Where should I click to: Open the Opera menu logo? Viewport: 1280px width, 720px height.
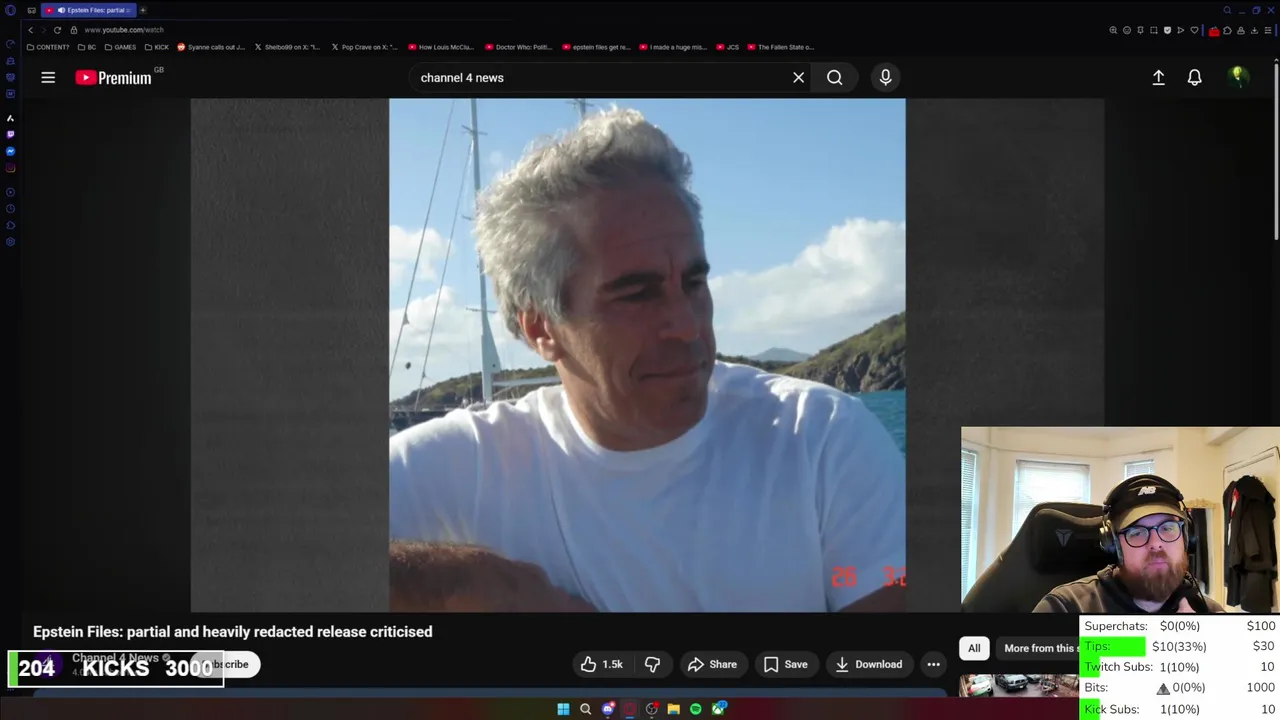pyautogui.click(x=10, y=10)
